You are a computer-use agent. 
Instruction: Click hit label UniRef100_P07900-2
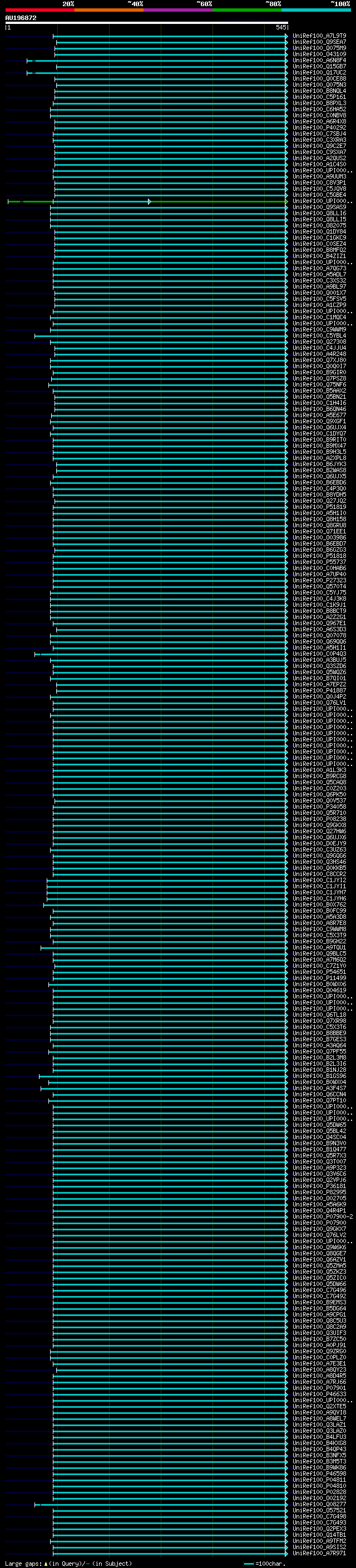tap(323, 1217)
